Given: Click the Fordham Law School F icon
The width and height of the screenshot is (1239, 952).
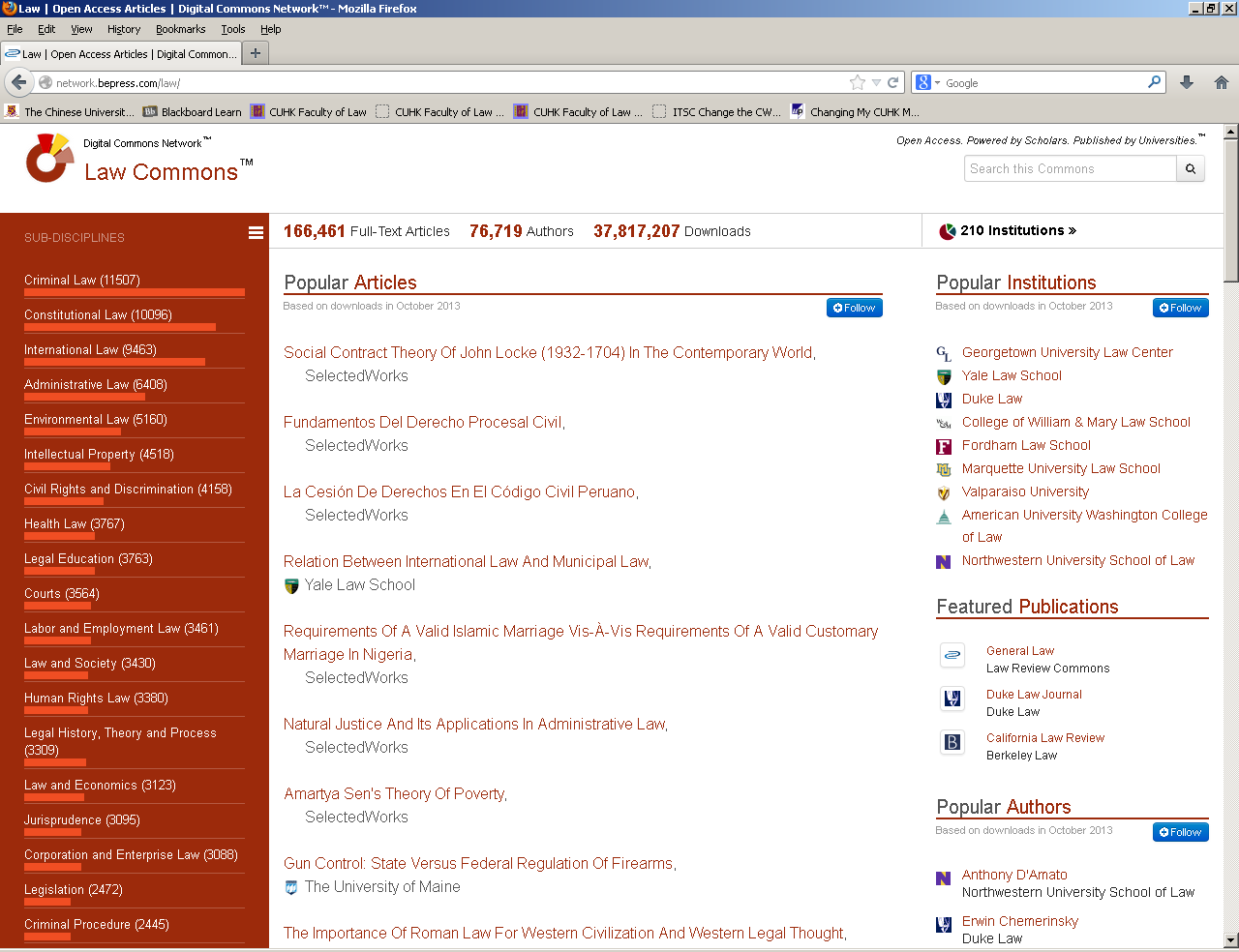Looking at the screenshot, I should (943, 447).
